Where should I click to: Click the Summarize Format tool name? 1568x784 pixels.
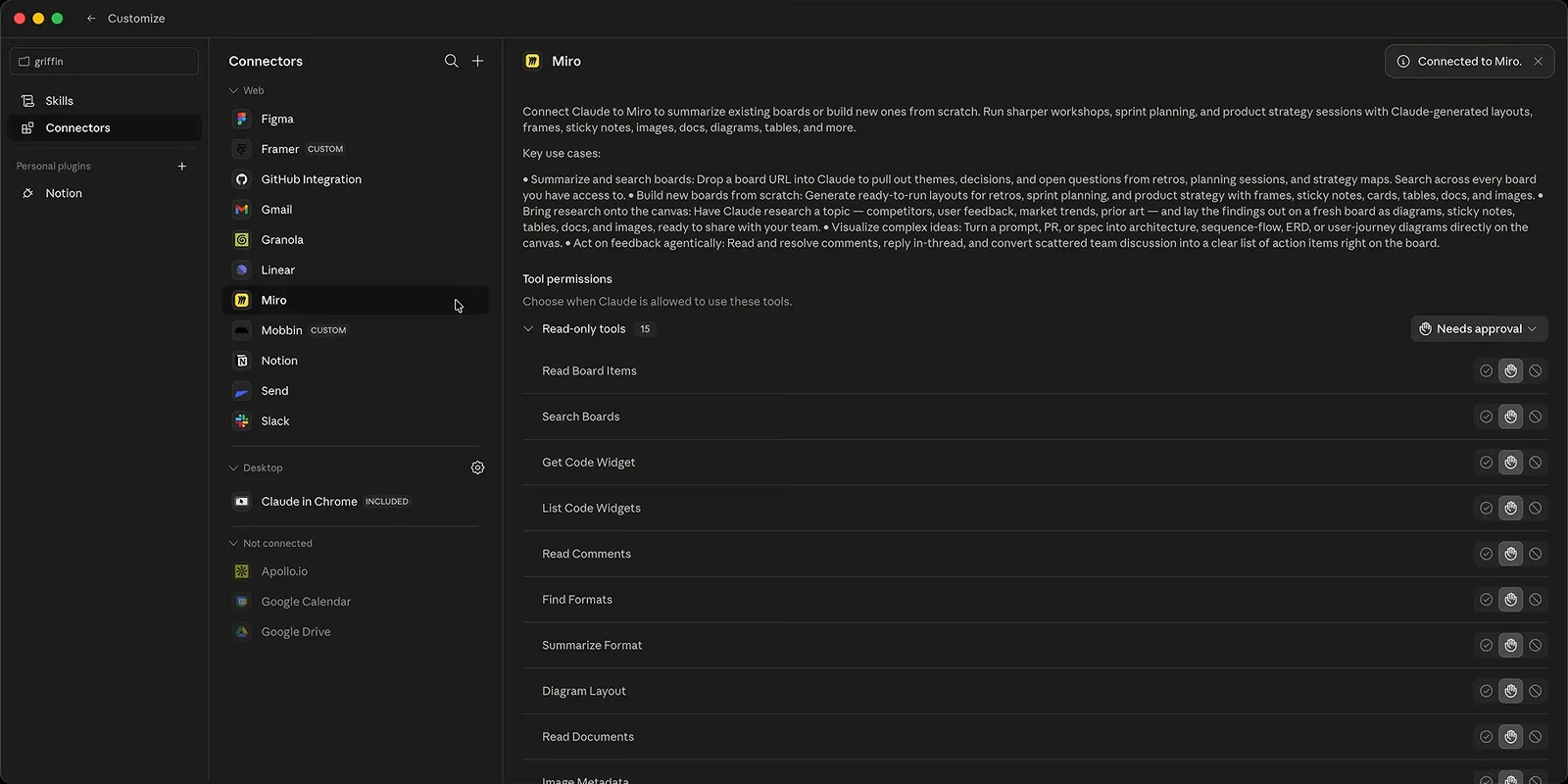pyautogui.click(x=592, y=645)
